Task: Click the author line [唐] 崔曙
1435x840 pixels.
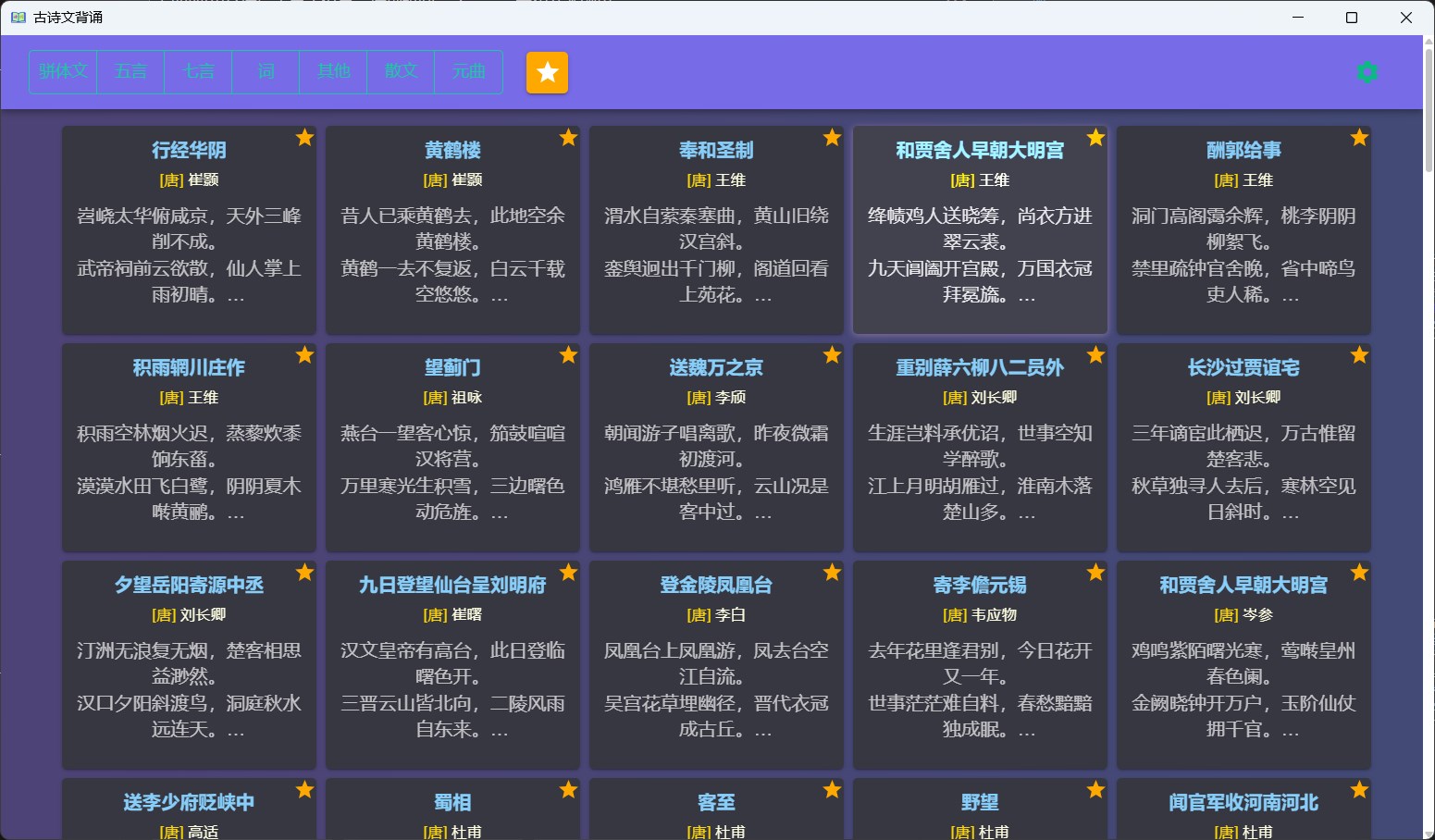Action: (x=452, y=615)
